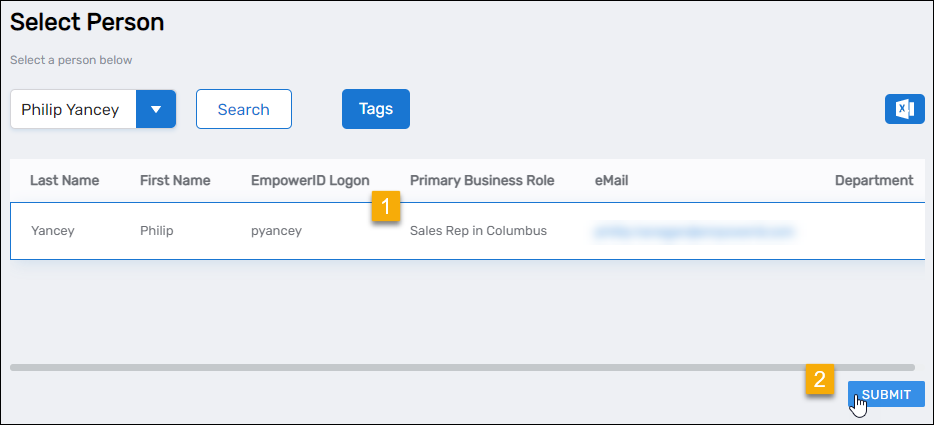Select the Yancey last name cell
The image size is (934, 425).
52,231
